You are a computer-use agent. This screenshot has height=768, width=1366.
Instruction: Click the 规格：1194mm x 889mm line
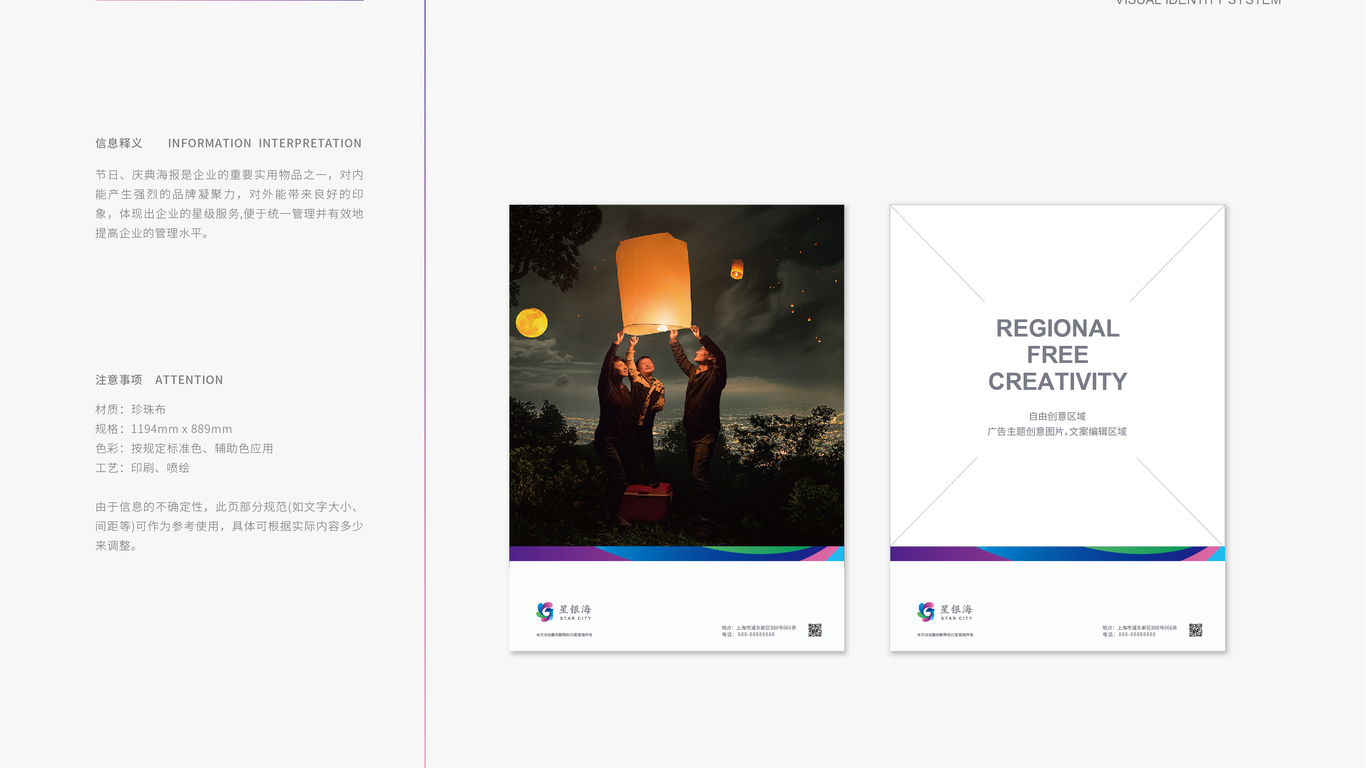[x=164, y=429]
